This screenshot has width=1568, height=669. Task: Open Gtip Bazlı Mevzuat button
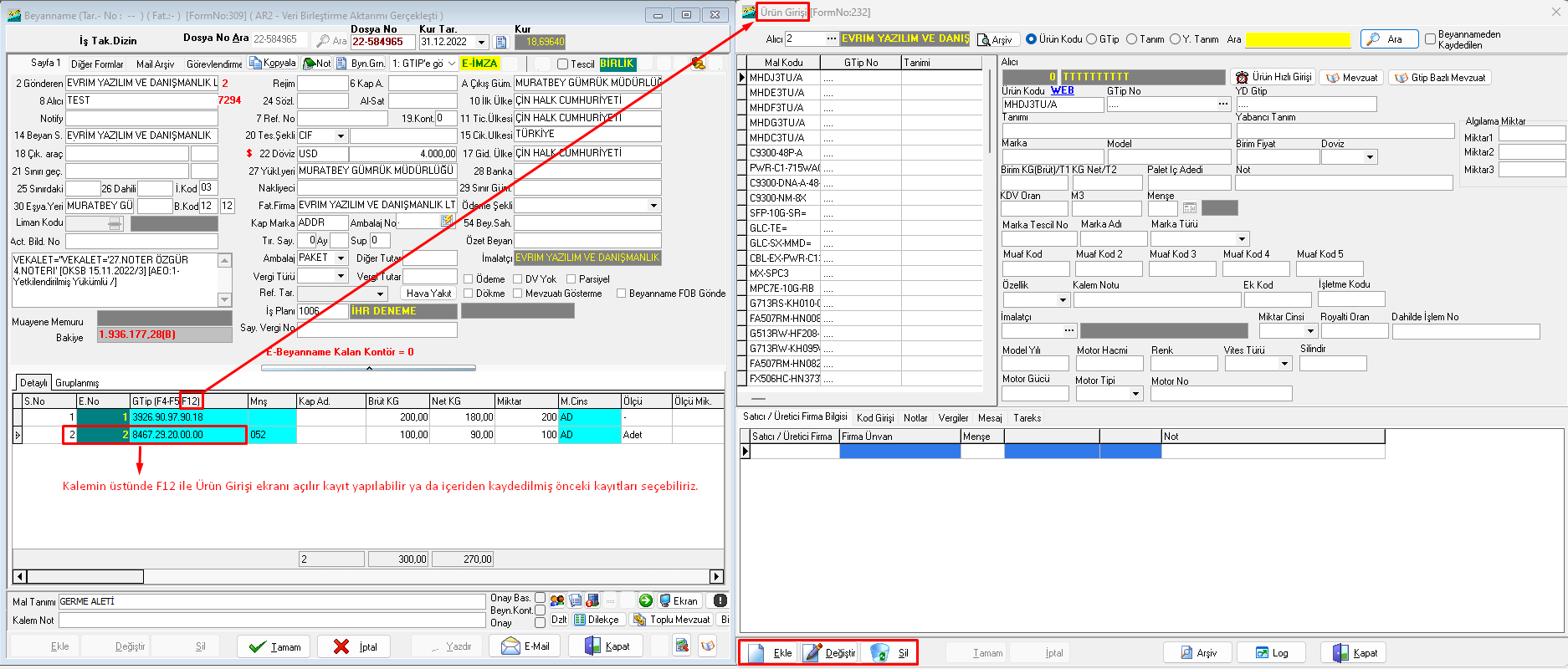pos(1440,78)
